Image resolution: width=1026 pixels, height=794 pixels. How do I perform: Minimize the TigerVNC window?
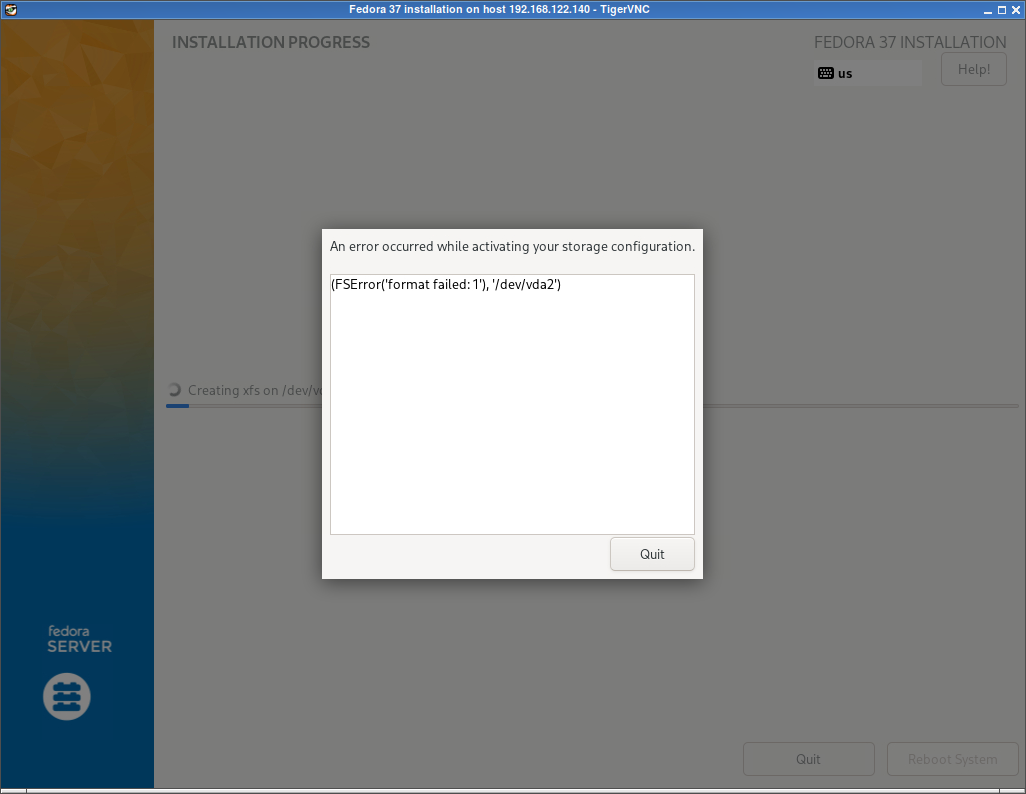[987, 10]
